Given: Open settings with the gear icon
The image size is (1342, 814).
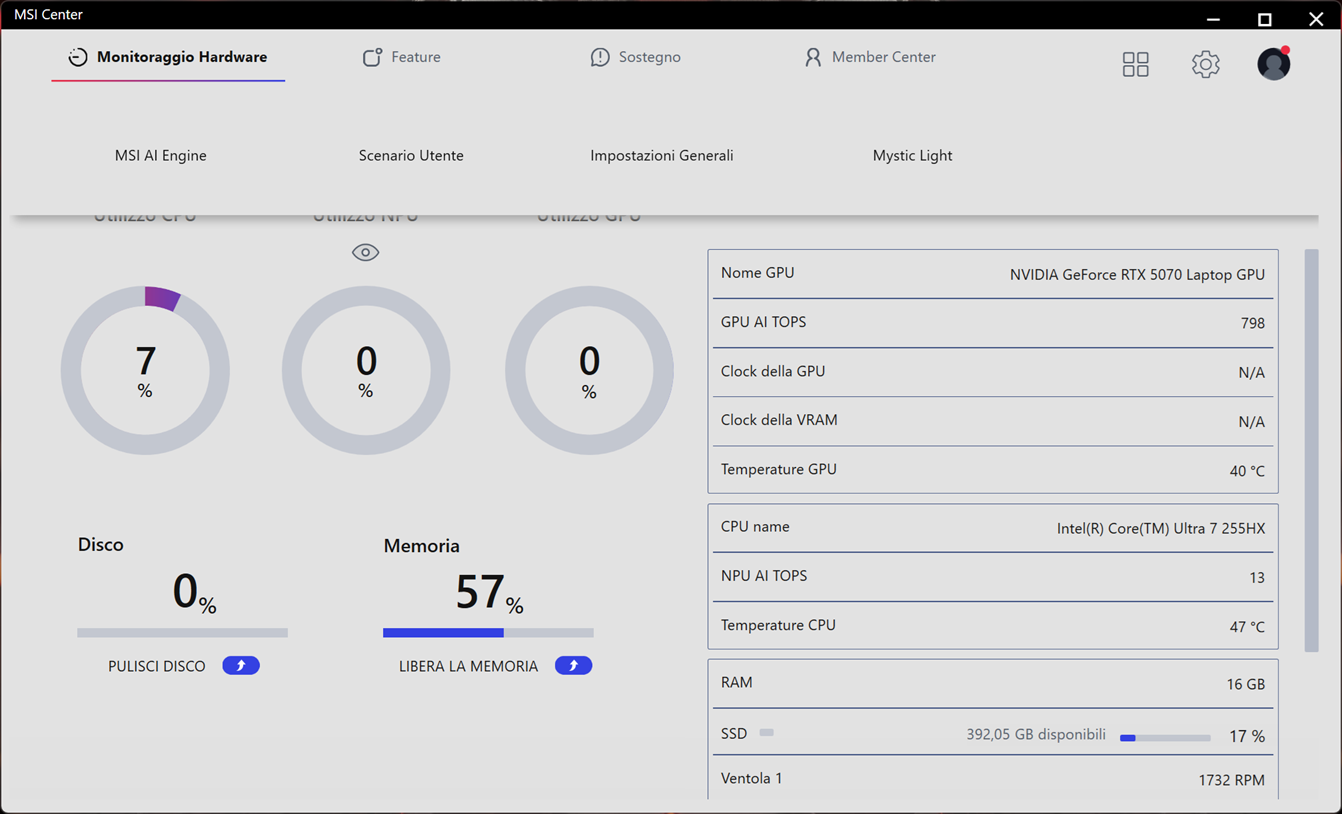Looking at the screenshot, I should tap(1205, 64).
